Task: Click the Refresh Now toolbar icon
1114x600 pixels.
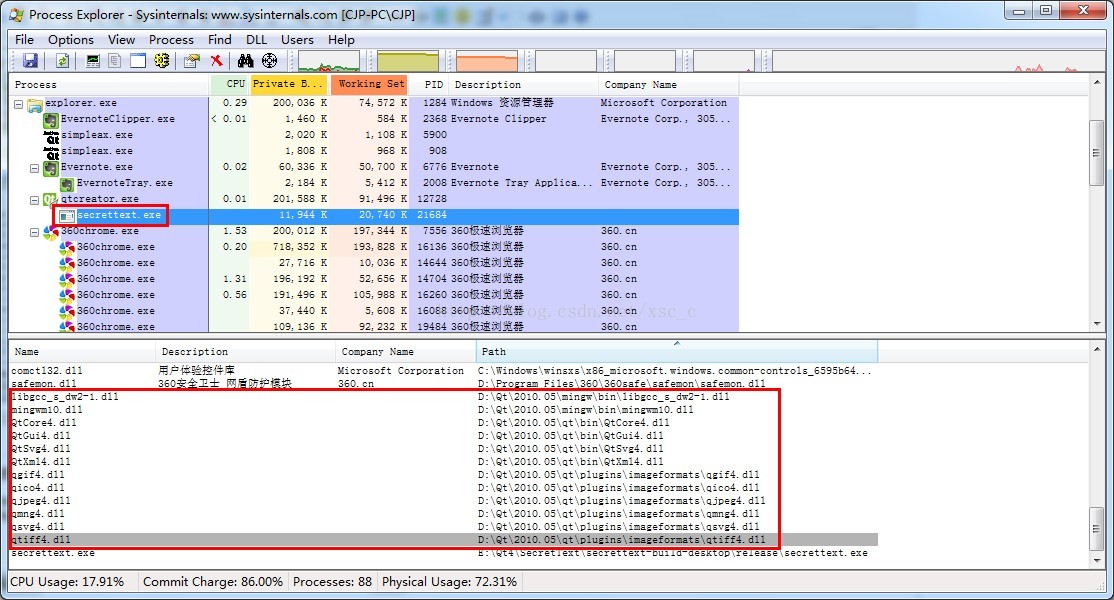Action: (63, 61)
